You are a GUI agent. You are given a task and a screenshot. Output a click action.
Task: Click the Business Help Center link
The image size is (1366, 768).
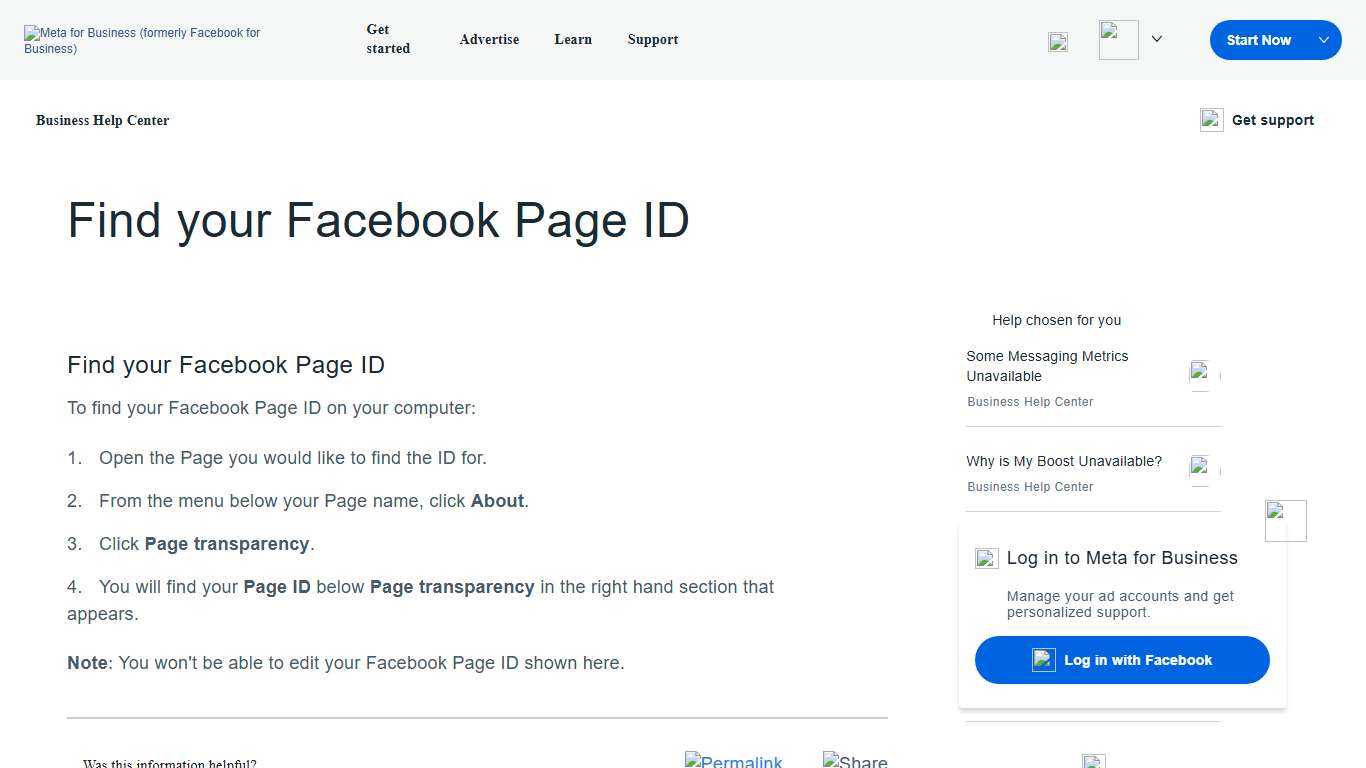(x=102, y=120)
